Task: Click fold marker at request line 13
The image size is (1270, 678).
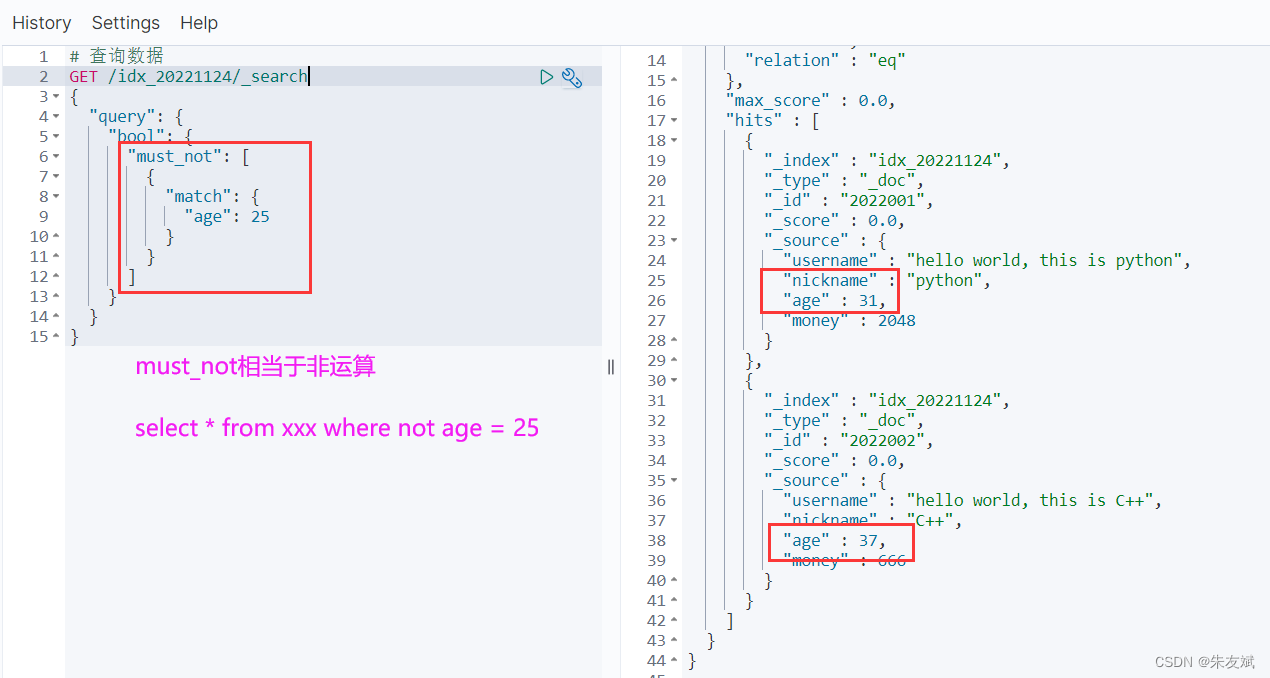Action: [x=56, y=297]
